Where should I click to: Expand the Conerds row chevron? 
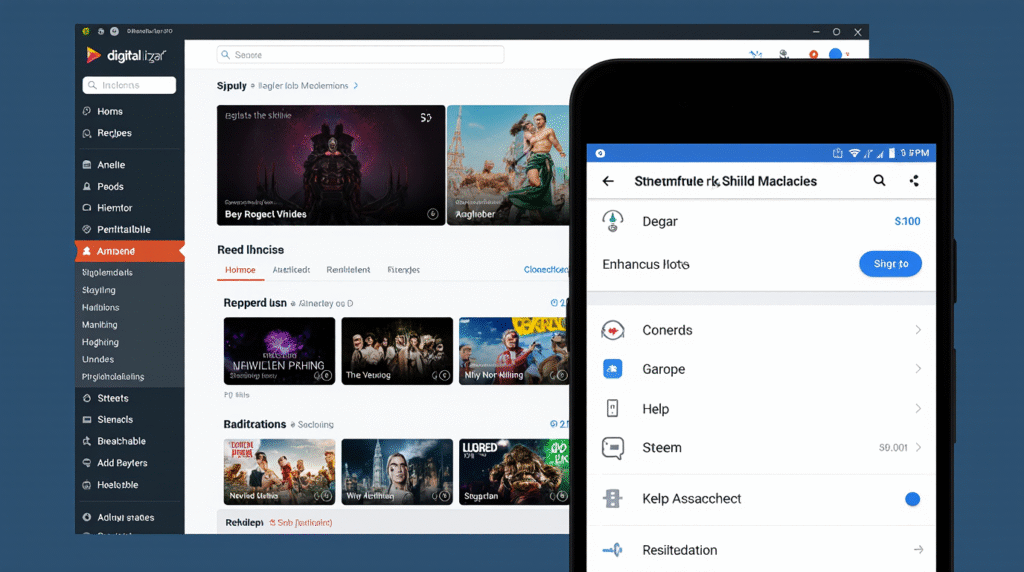(x=918, y=330)
